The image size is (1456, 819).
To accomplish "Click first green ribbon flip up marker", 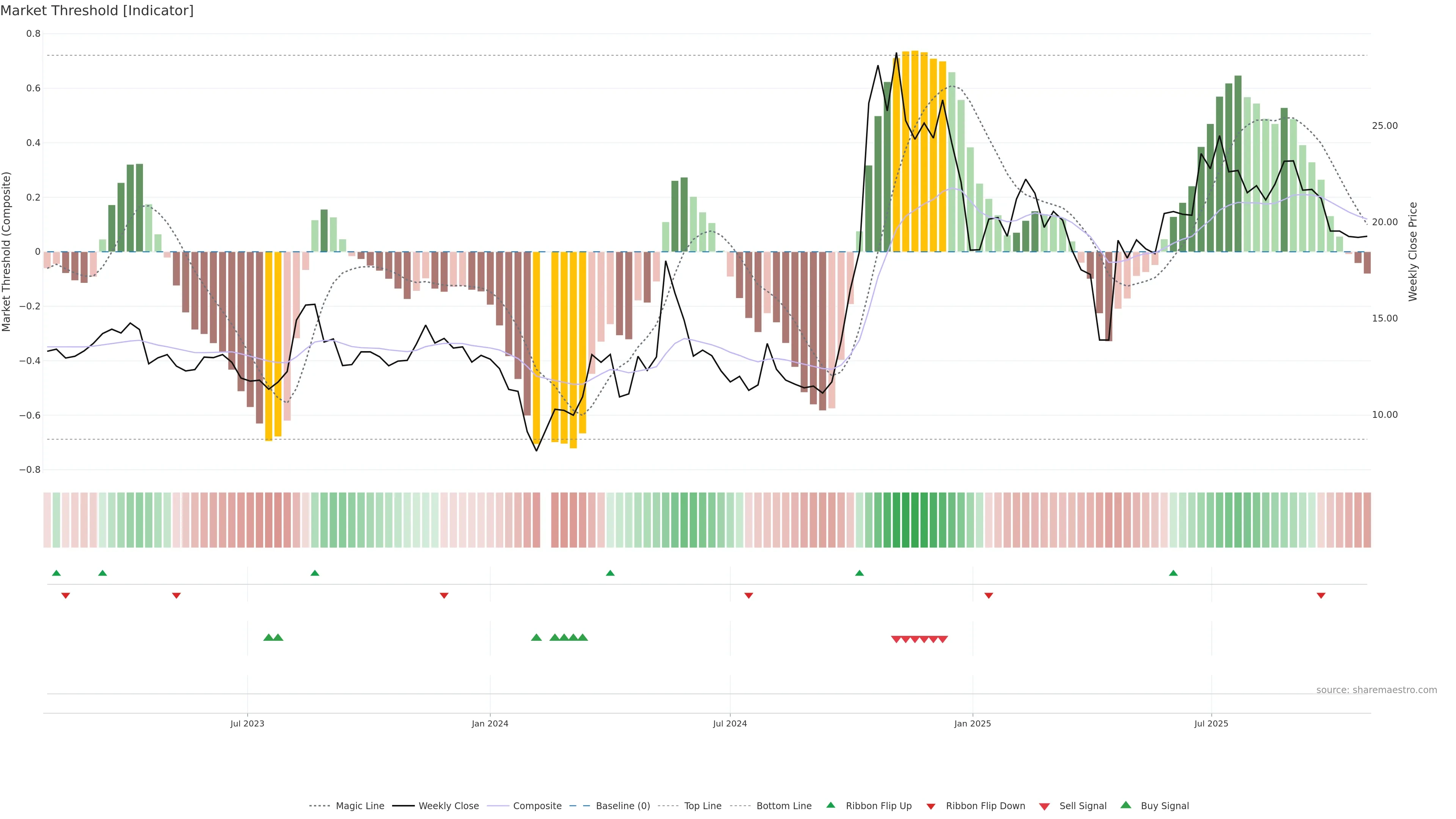I will coord(56,573).
